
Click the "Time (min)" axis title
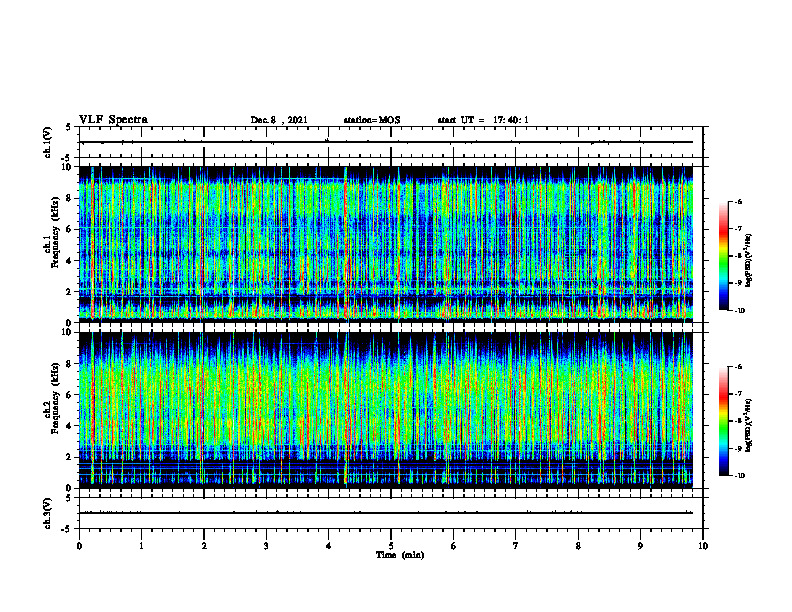[x=400, y=555]
